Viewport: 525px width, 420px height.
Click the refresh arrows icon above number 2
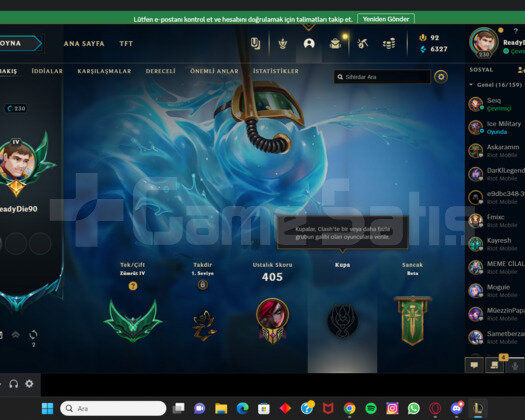(33, 335)
